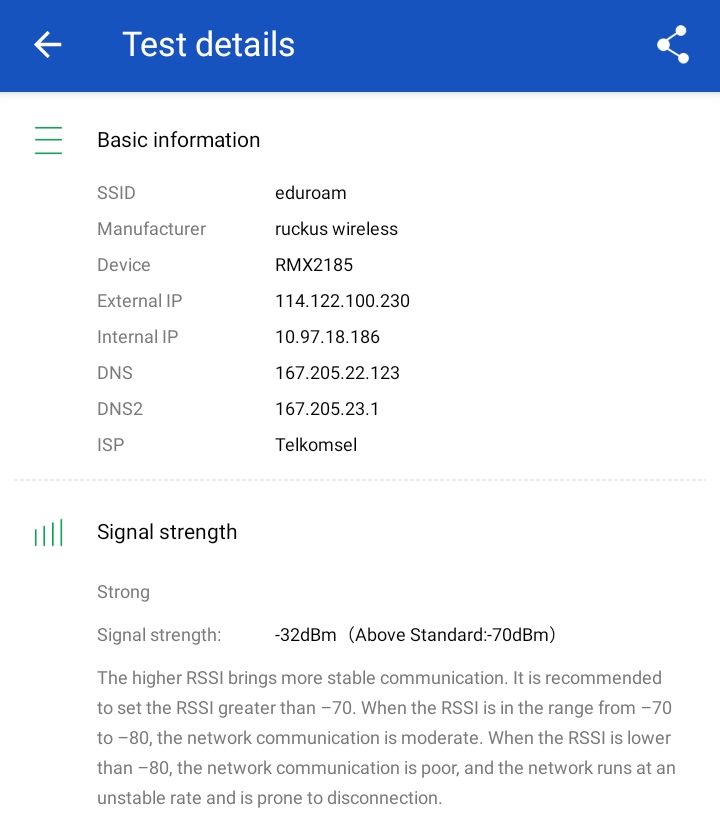Select the External IP 114.122.100.230
Viewport: 720px width, 839px height.
pyautogui.click(x=342, y=301)
